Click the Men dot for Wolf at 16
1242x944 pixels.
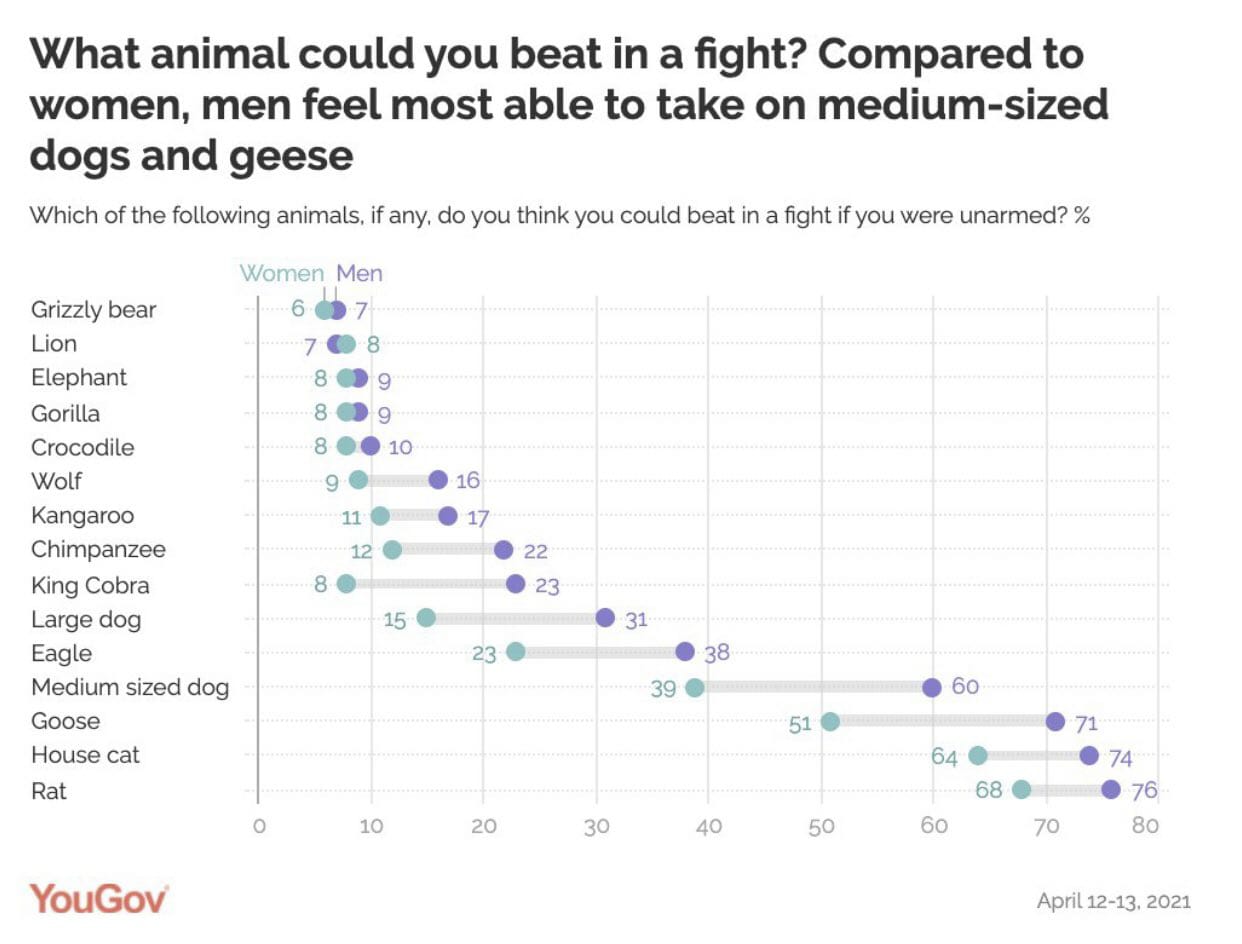coord(438,481)
